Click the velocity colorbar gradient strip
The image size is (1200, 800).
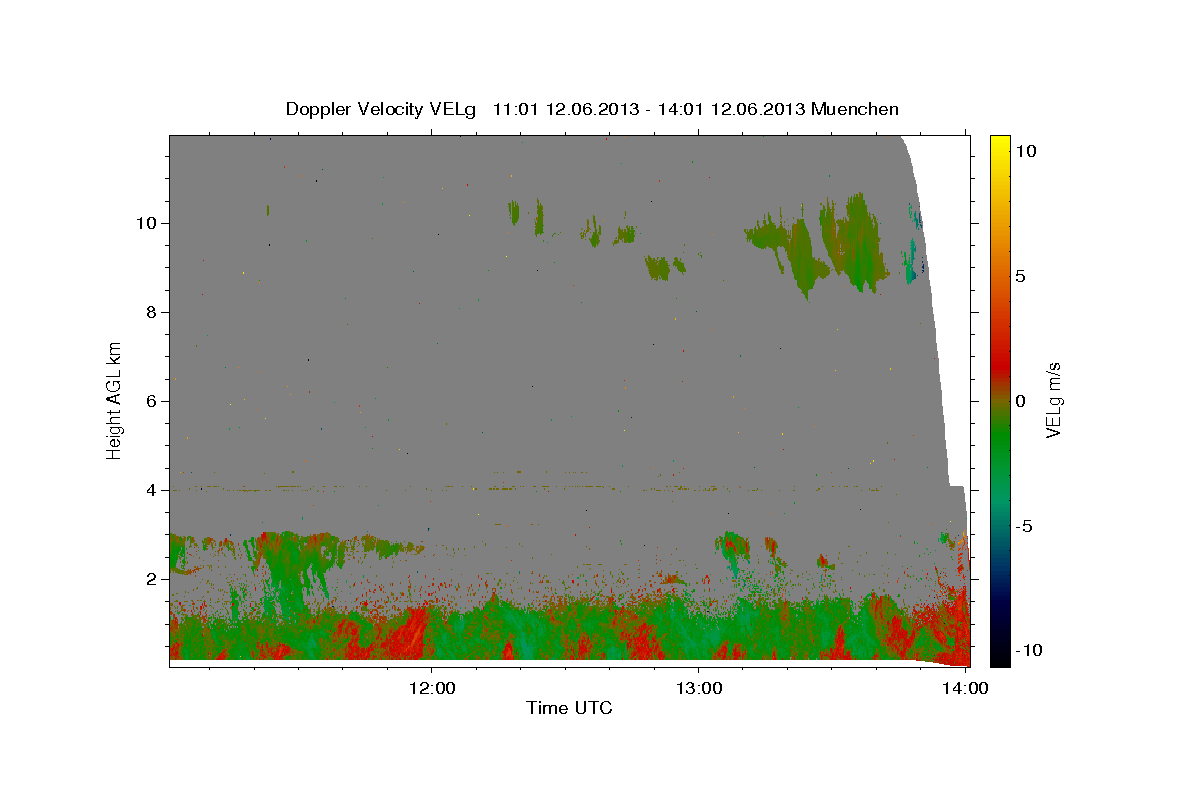pyautogui.click(x=1000, y=400)
